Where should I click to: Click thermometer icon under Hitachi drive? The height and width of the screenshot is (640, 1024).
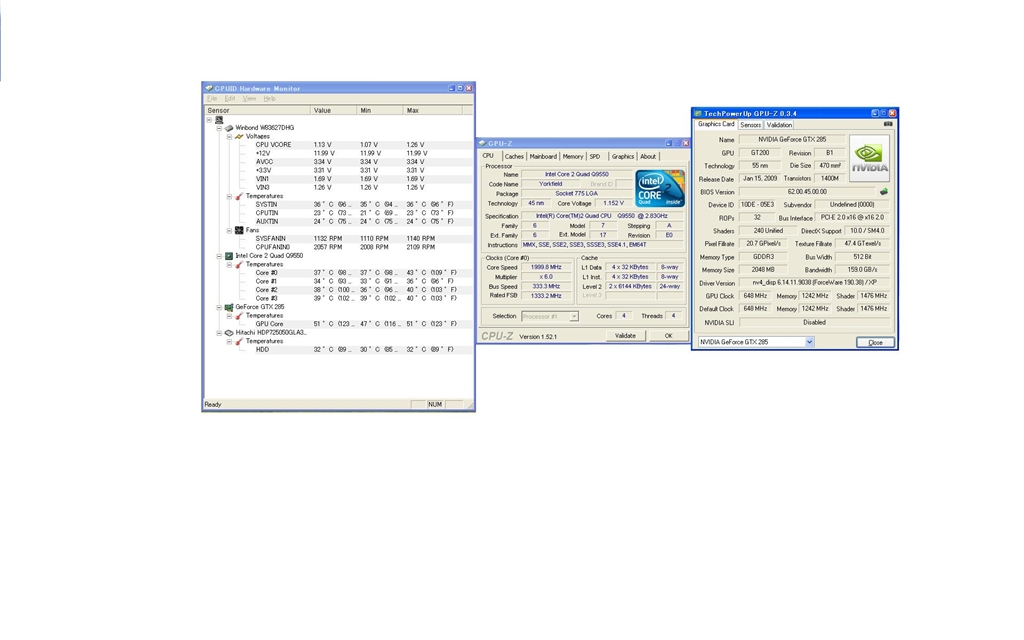239,342
